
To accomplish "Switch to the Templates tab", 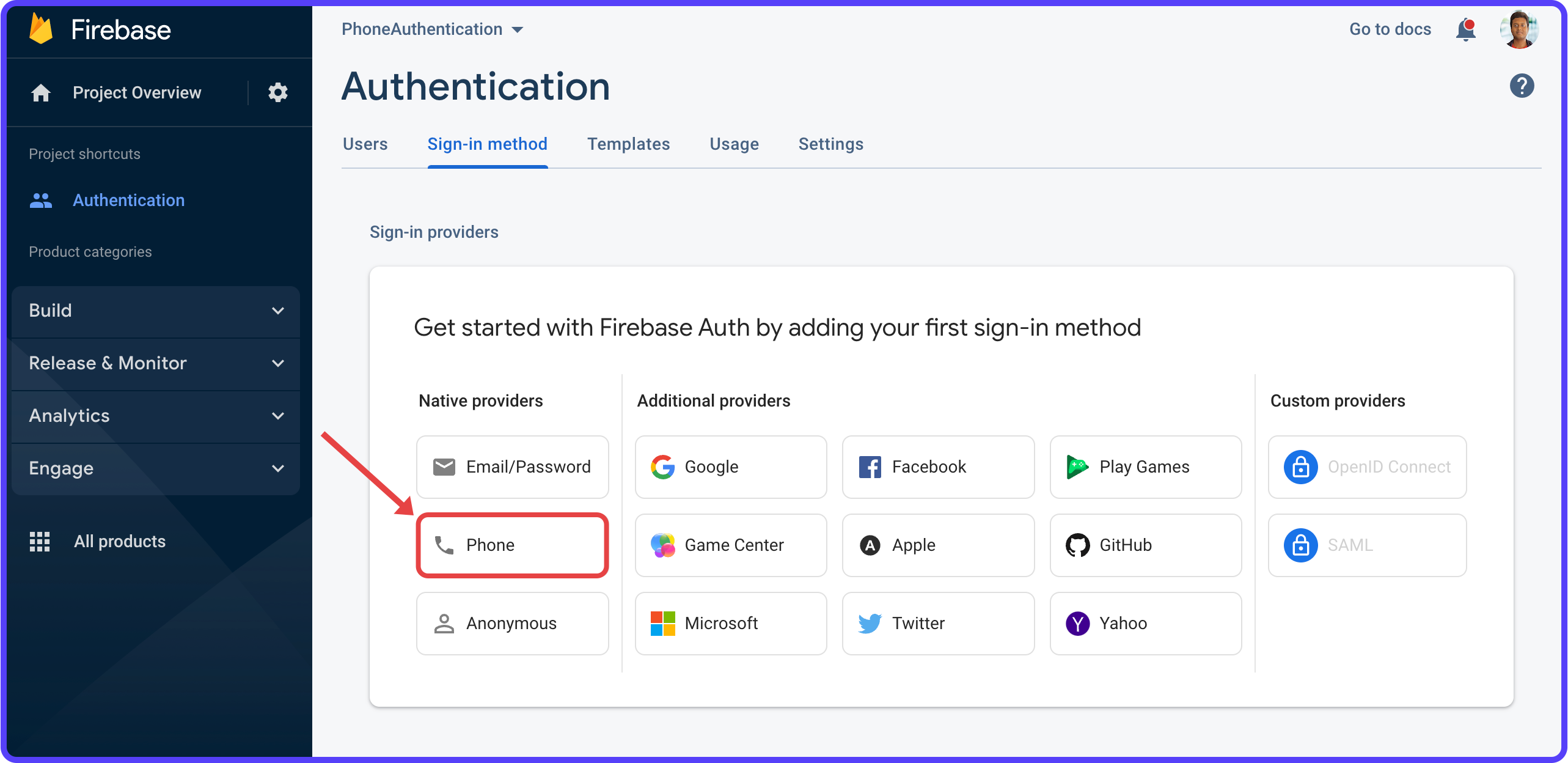I will tap(628, 144).
